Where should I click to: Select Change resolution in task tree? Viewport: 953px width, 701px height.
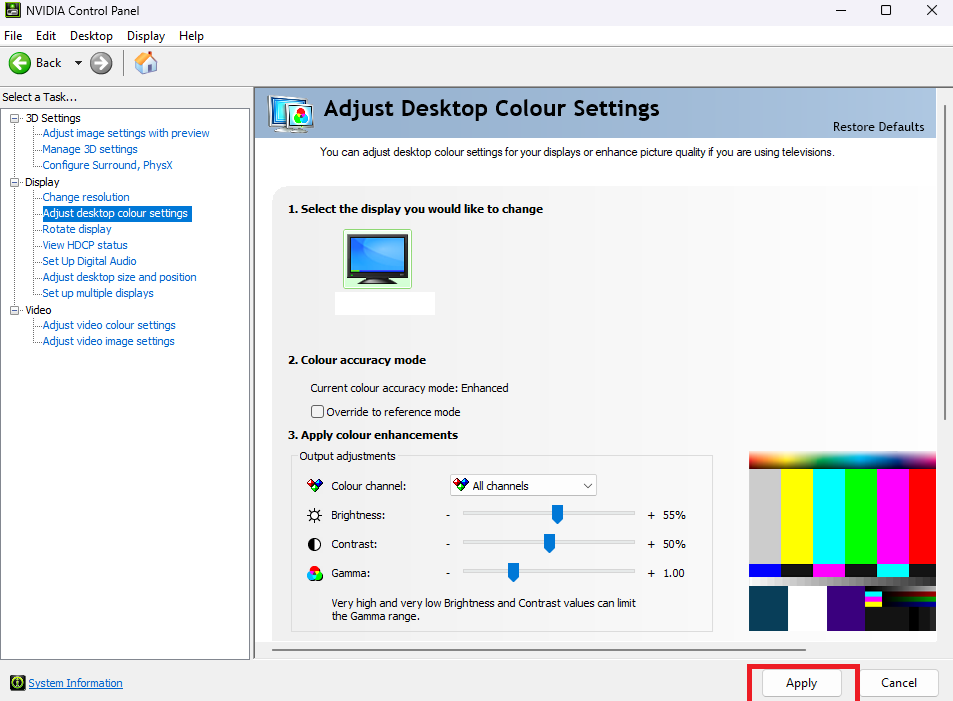click(x=86, y=197)
